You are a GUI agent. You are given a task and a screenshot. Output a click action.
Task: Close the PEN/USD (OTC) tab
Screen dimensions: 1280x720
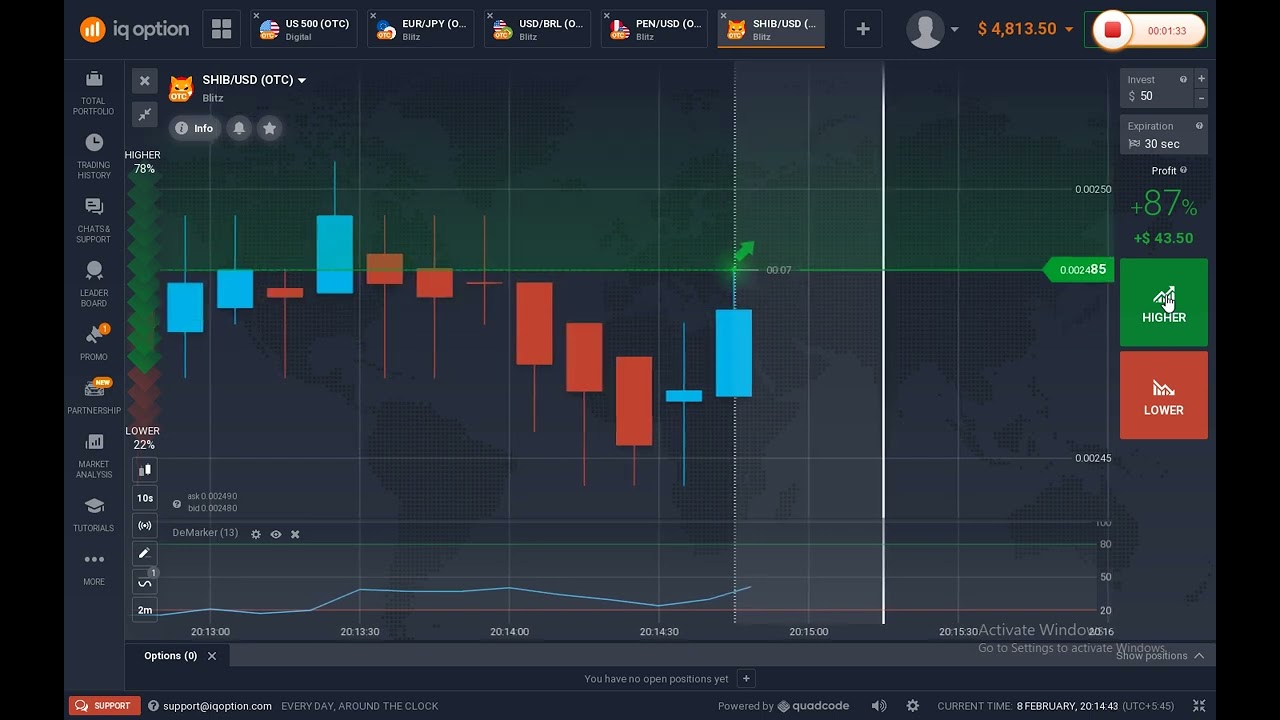click(x=608, y=16)
